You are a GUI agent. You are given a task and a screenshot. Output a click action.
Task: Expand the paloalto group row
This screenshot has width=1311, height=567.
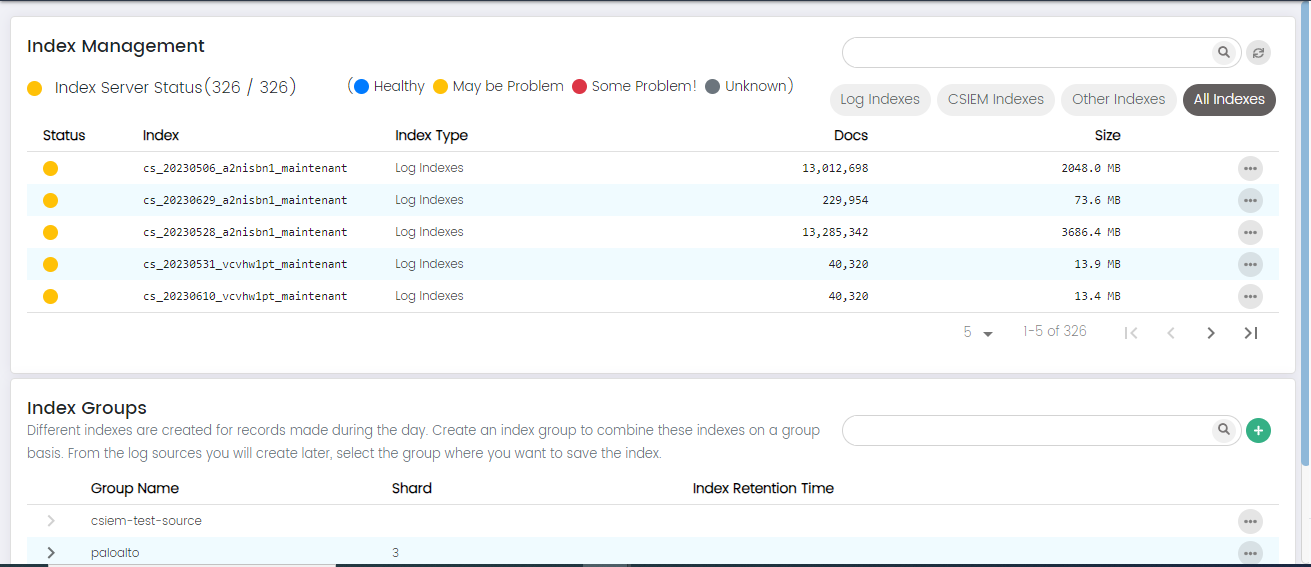51,553
